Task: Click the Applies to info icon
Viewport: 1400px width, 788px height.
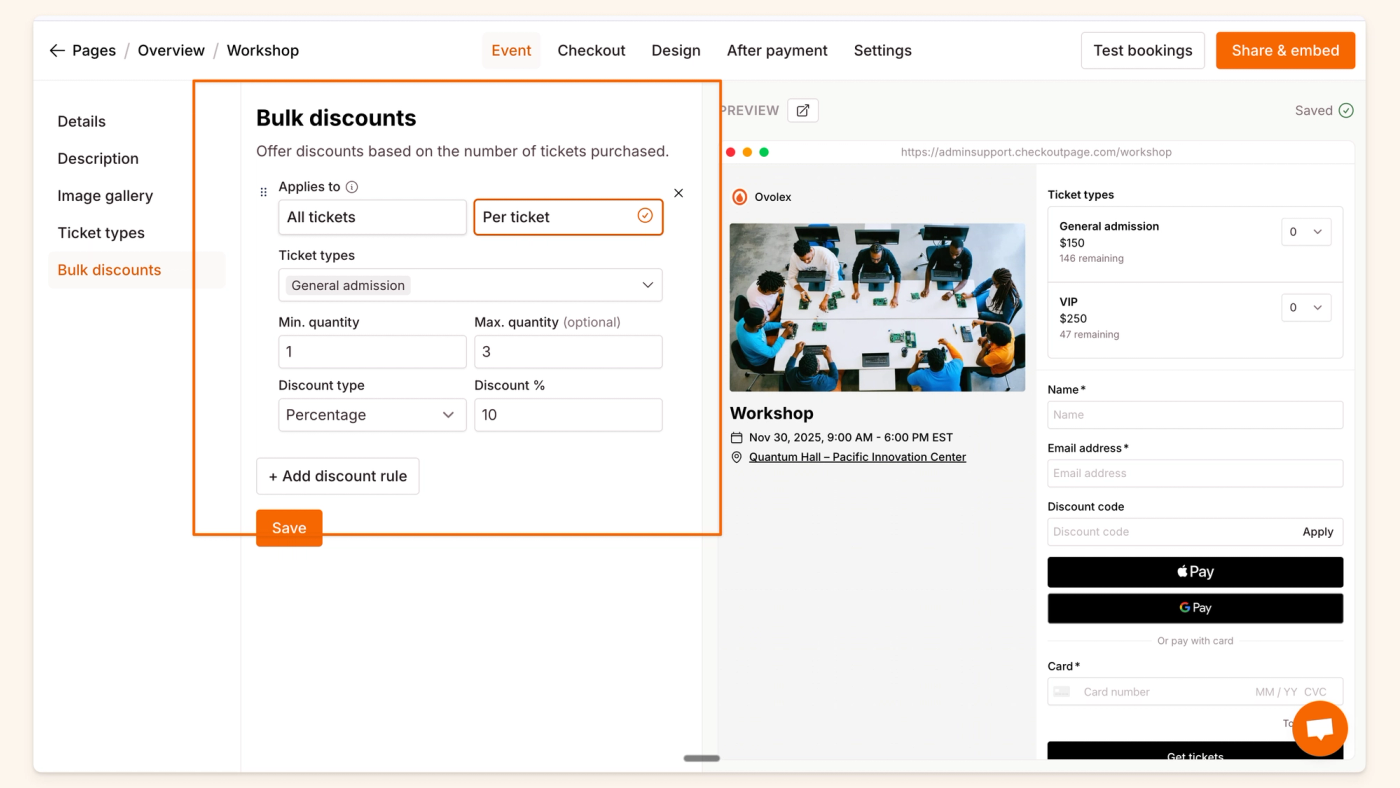Action: click(352, 187)
